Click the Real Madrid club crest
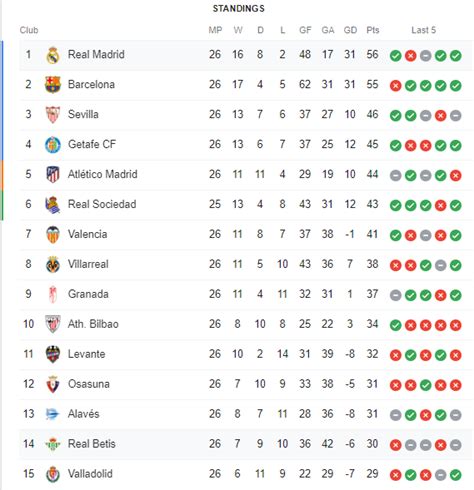 53,55
